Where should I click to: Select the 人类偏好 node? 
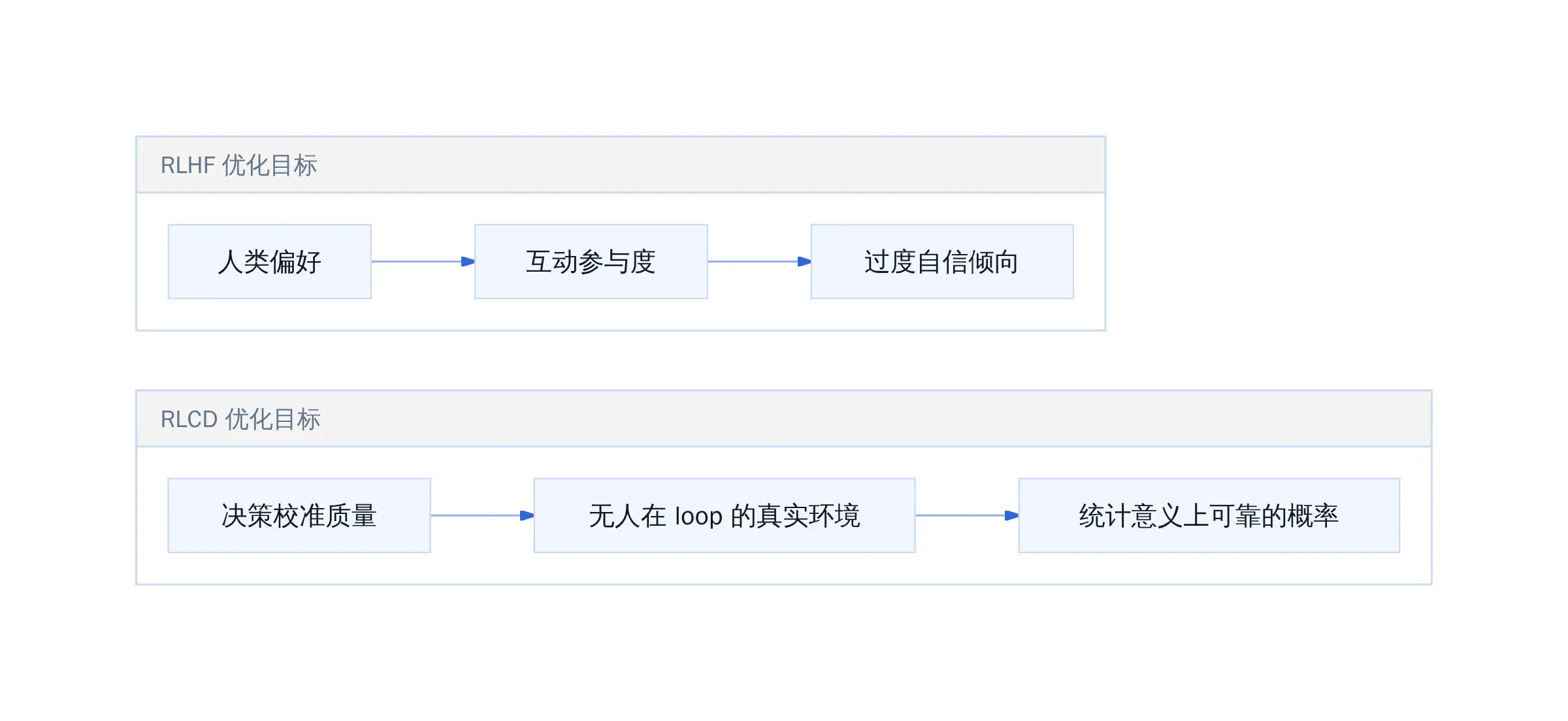pyautogui.click(x=270, y=262)
